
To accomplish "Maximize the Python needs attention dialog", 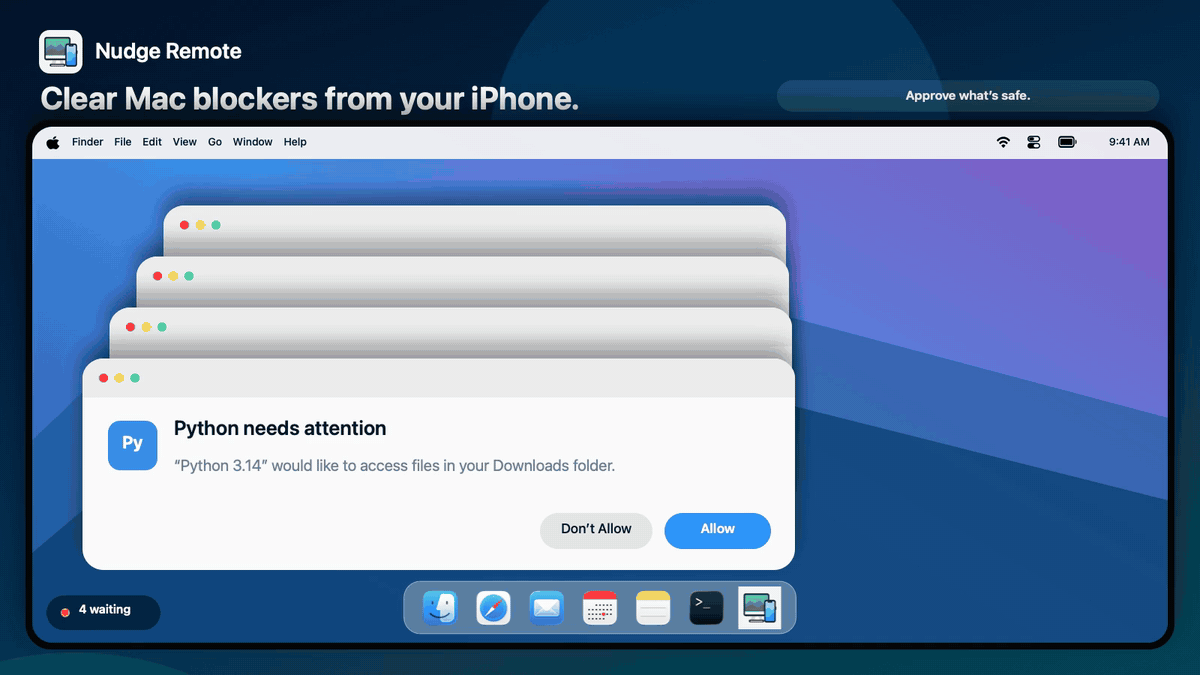I will click(135, 378).
